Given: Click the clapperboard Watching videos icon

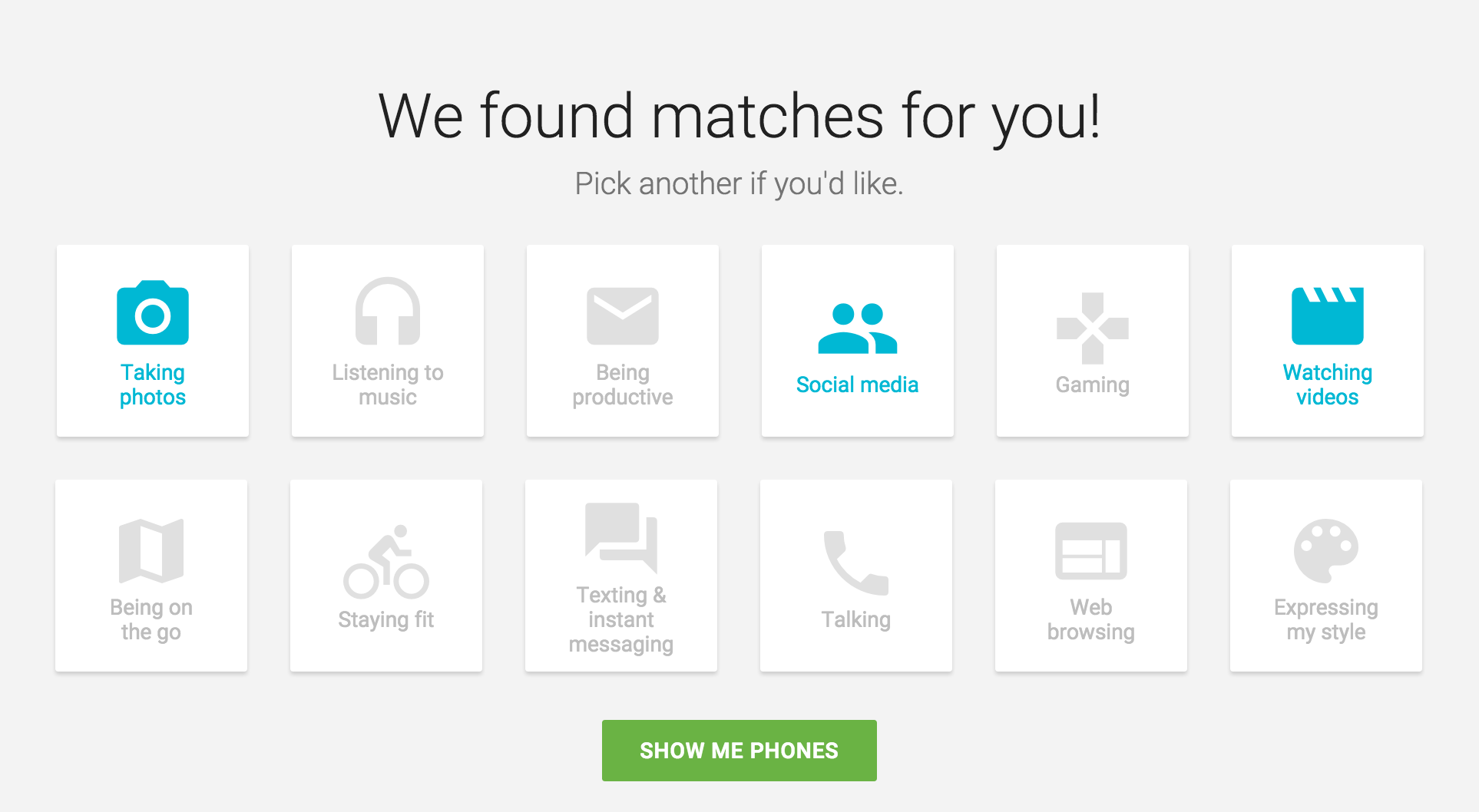Looking at the screenshot, I should tap(1328, 316).
